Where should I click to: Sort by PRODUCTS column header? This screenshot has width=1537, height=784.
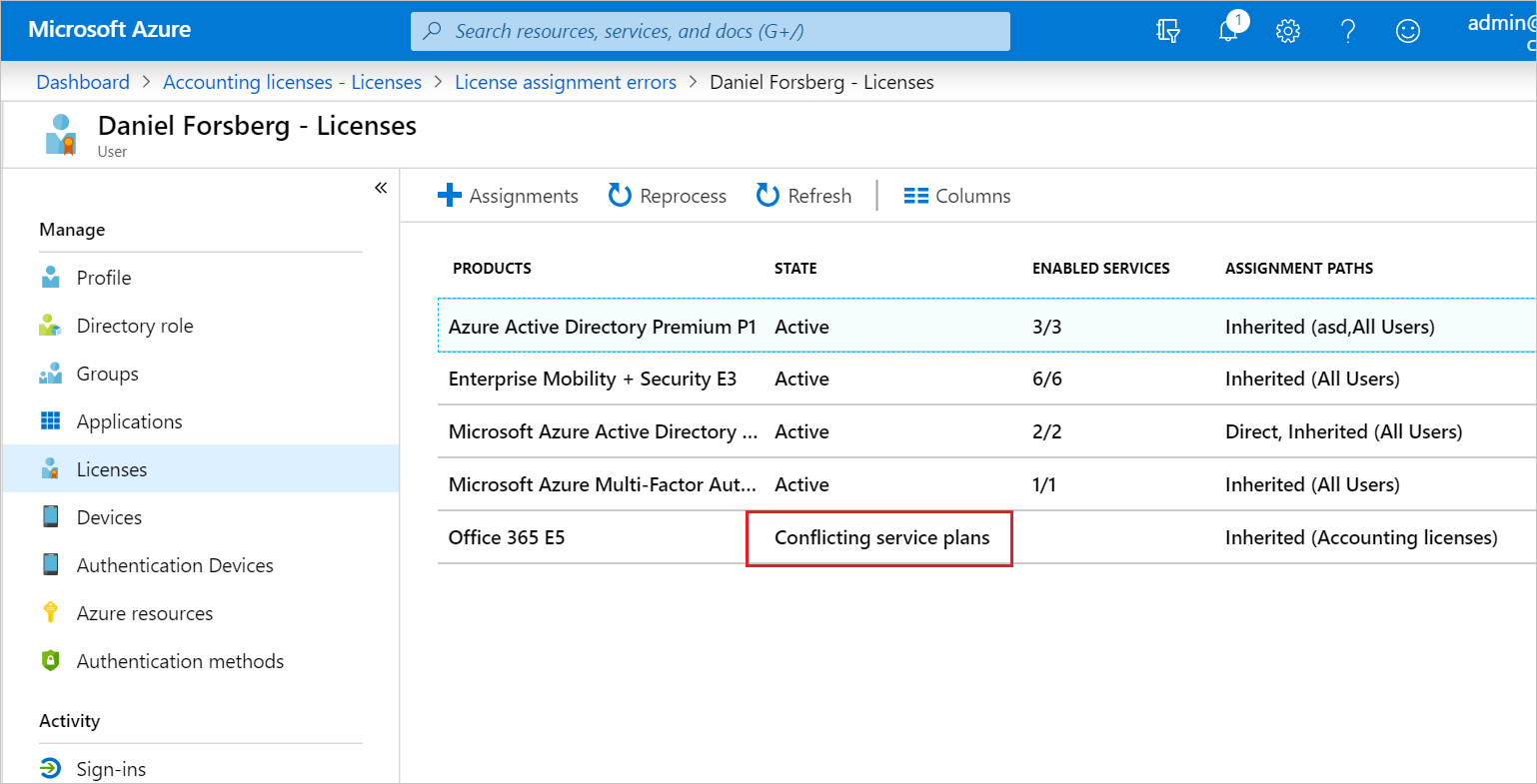coord(492,268)
